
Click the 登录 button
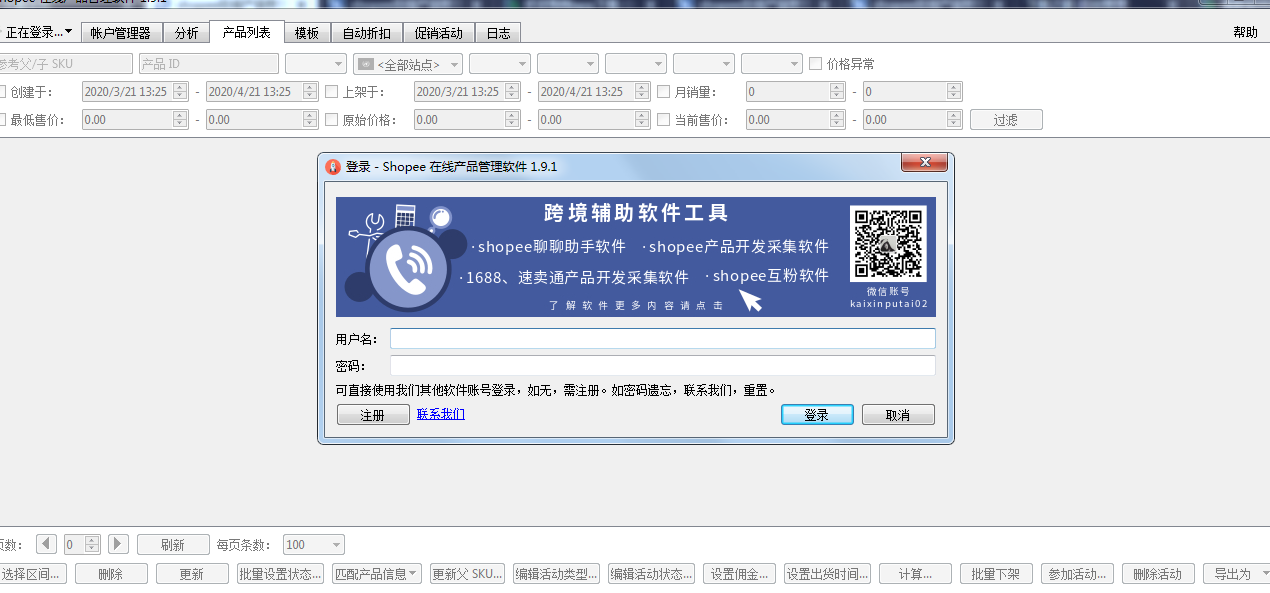(817, 415)
